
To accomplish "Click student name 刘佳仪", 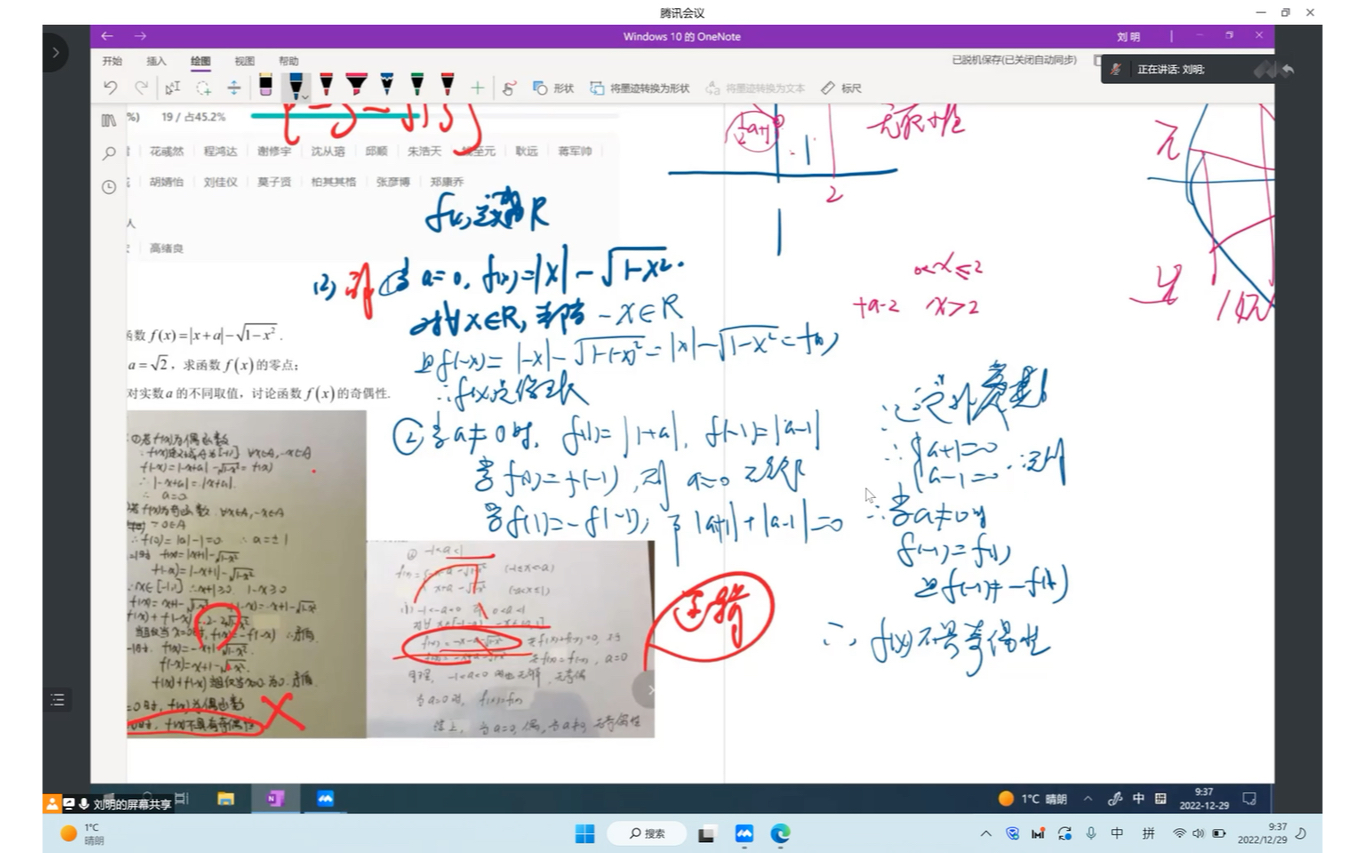I will [x=220, y=182].
